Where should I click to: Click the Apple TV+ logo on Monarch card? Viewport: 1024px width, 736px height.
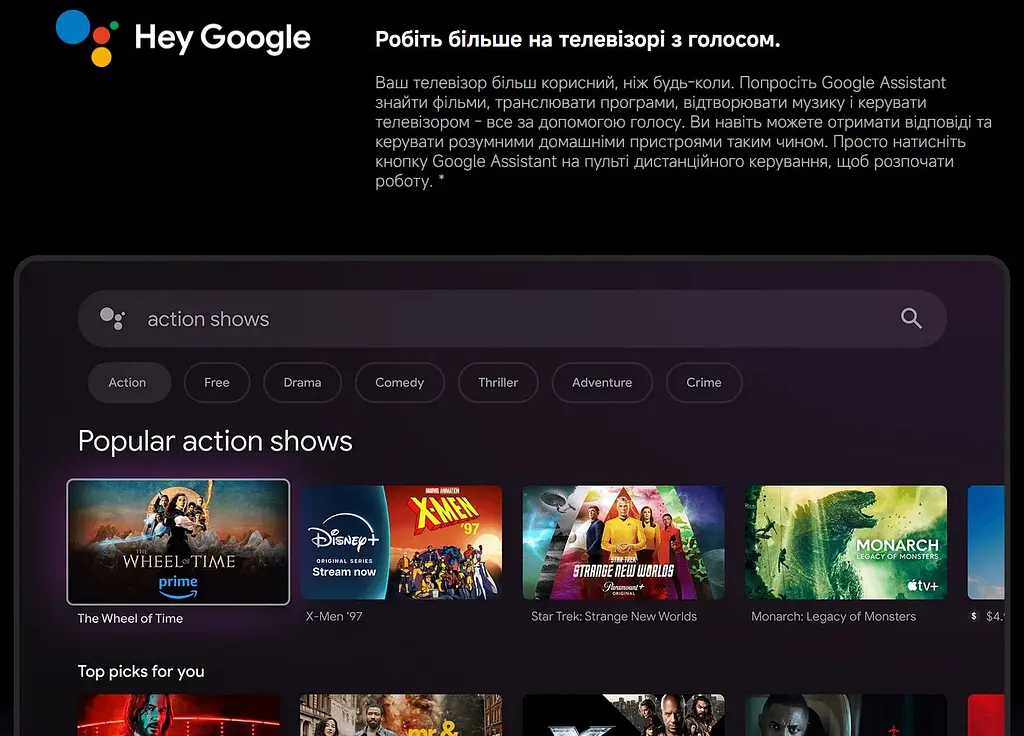point(922,586)
